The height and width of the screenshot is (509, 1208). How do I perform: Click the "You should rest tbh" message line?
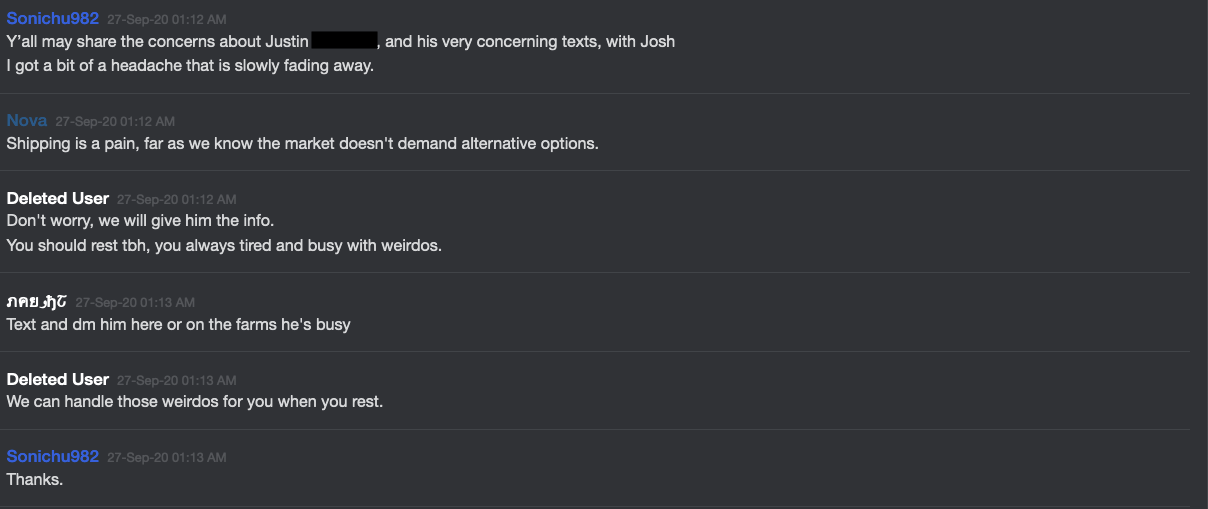click(224, 246)
